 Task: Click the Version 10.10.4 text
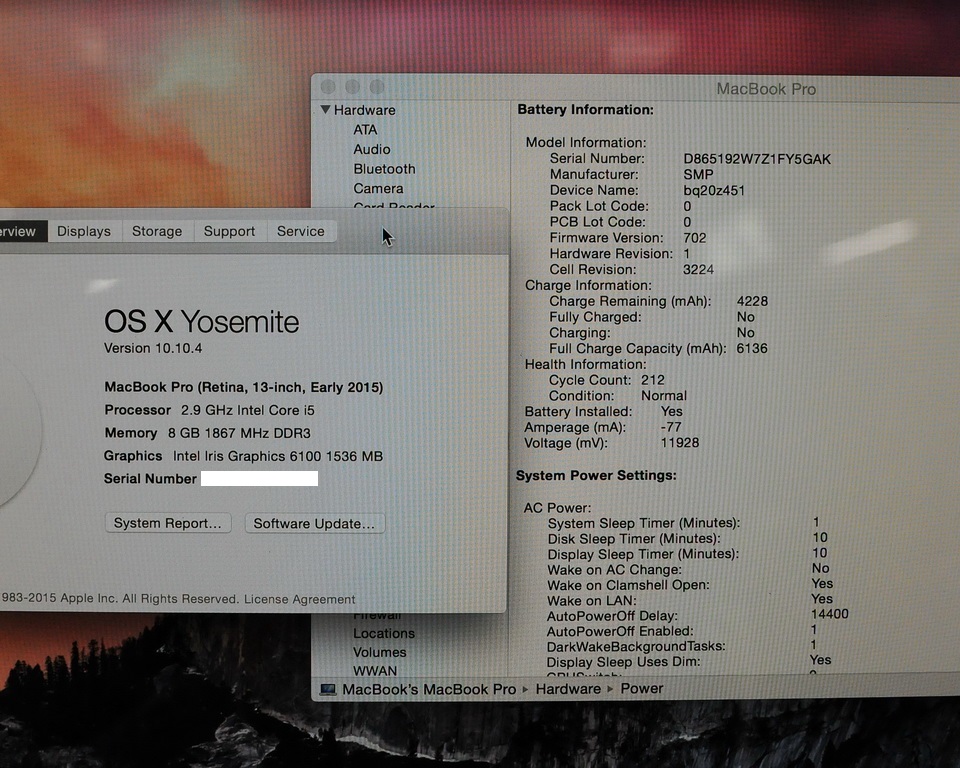pos(153,348)
